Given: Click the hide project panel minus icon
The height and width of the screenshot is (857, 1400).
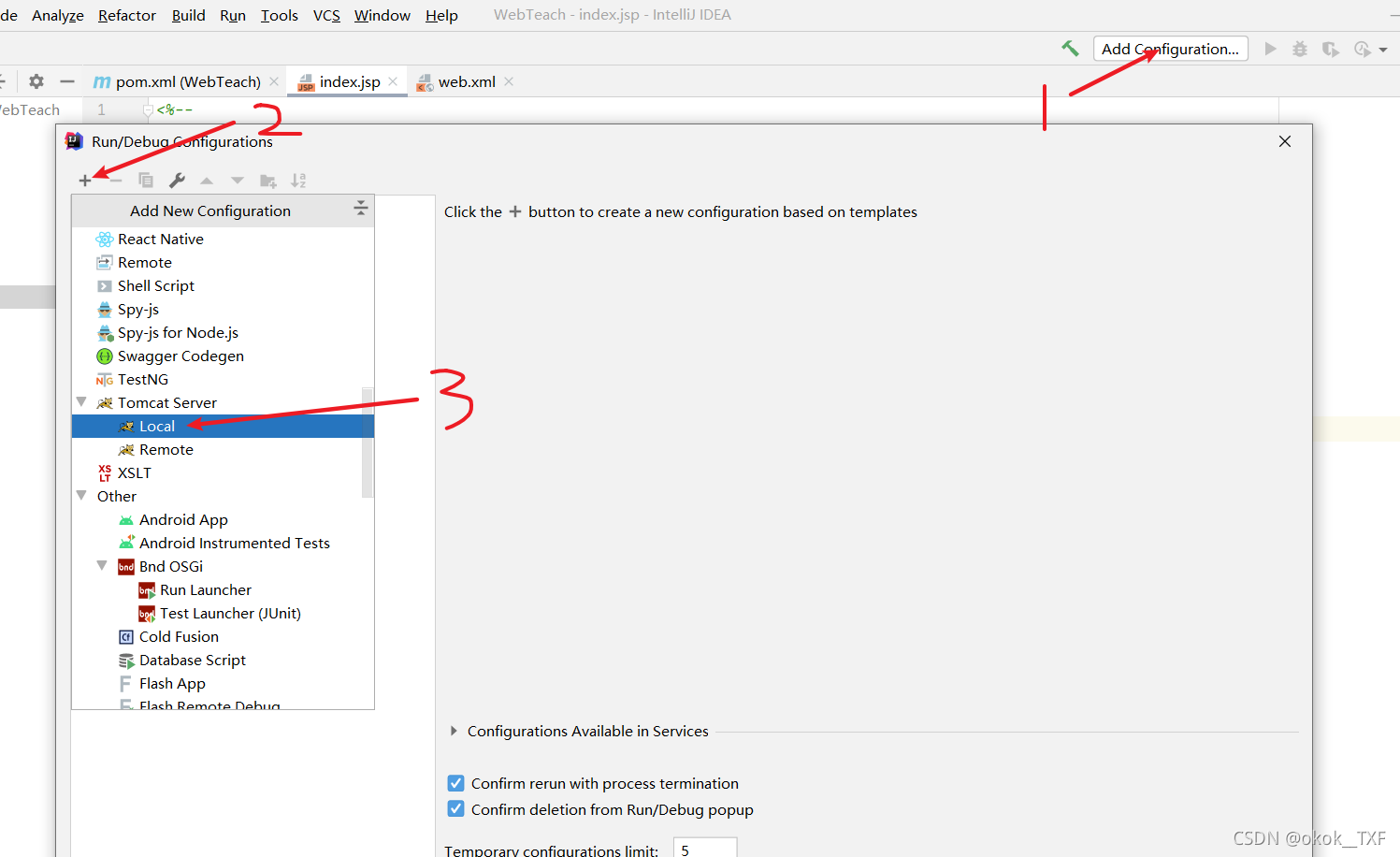Looking at the screenshot, I should (66, 81).
